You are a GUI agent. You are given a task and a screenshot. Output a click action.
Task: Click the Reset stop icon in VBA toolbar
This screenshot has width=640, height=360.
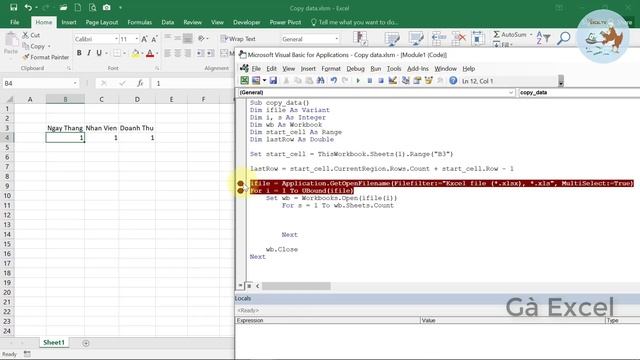[381, 81]
